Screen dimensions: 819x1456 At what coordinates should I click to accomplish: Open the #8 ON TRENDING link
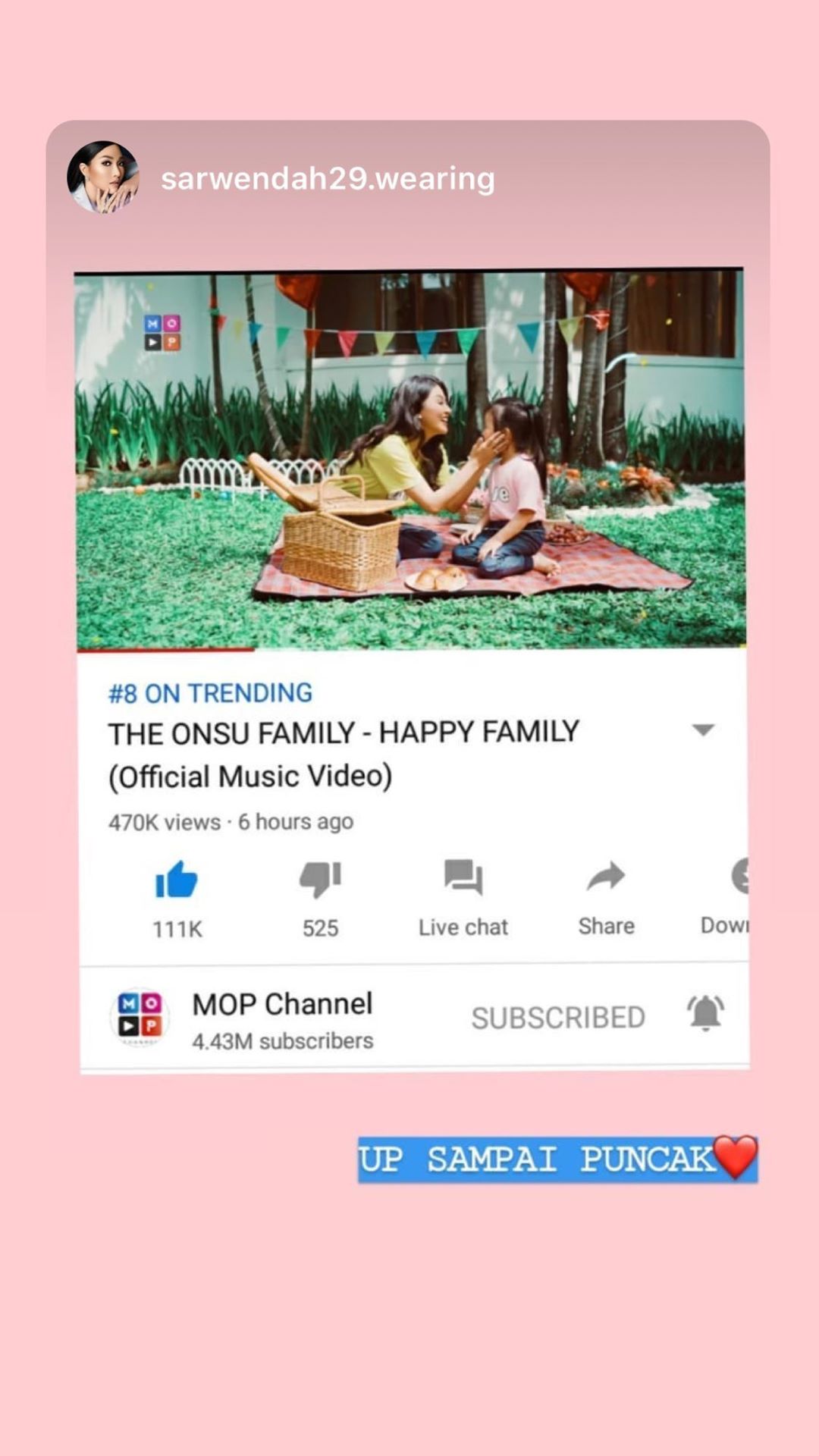pyautogui.click(x=210, y=693)
